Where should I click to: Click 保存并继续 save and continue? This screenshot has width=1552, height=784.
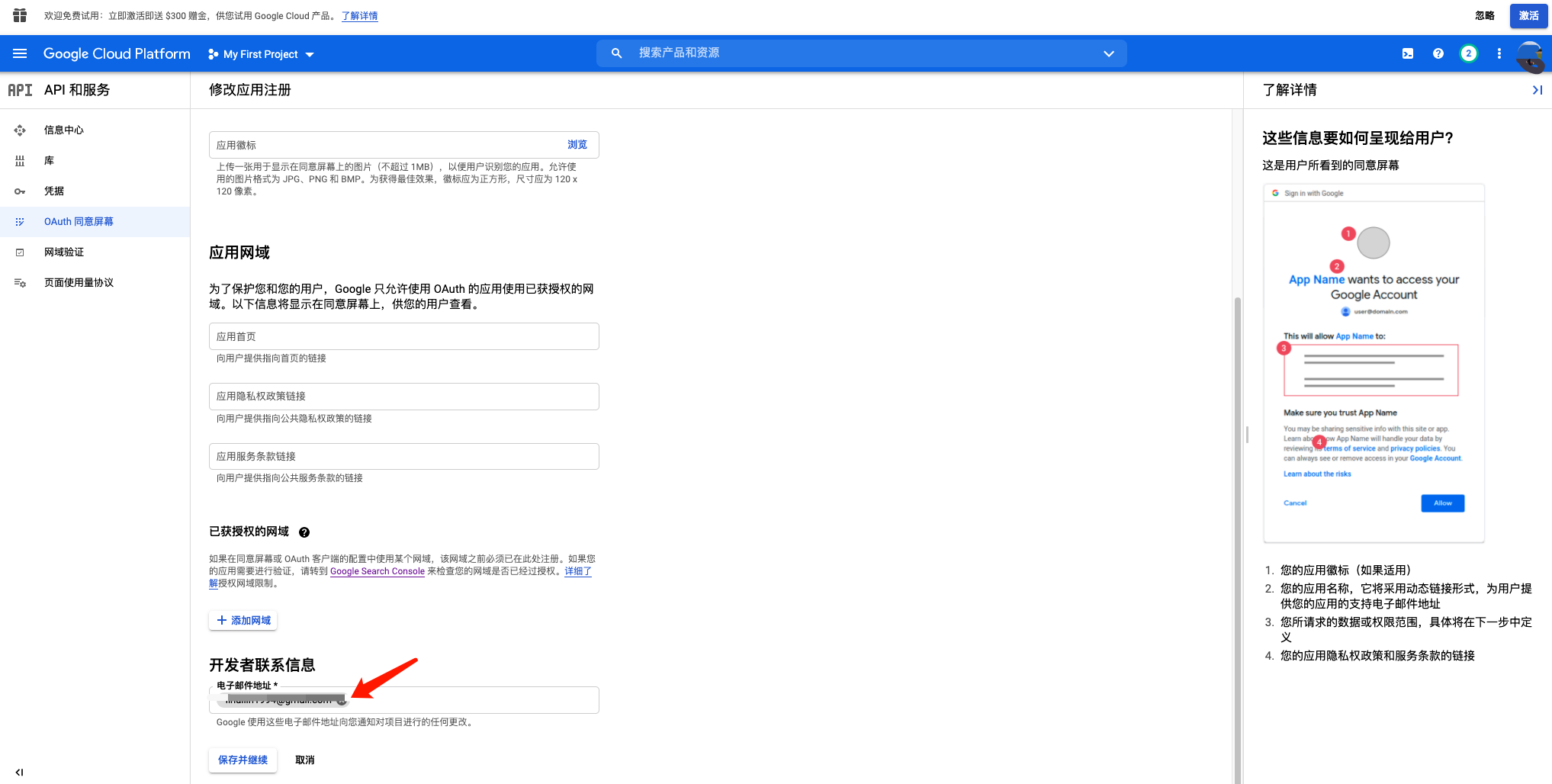pyautogui.click(x=243, y=760)
